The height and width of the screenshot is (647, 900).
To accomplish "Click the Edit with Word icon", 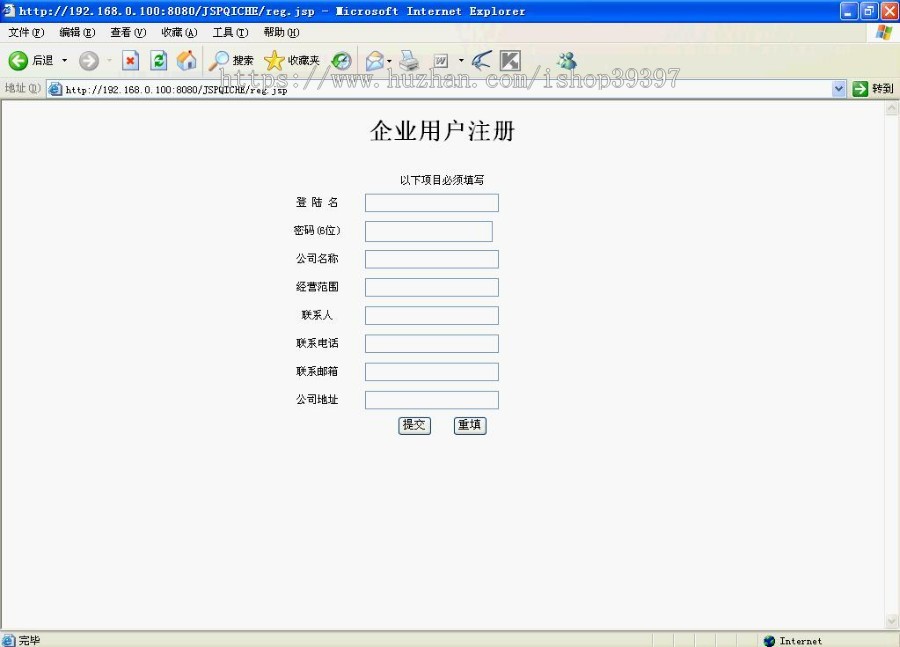I will click(x=441, y=60).
